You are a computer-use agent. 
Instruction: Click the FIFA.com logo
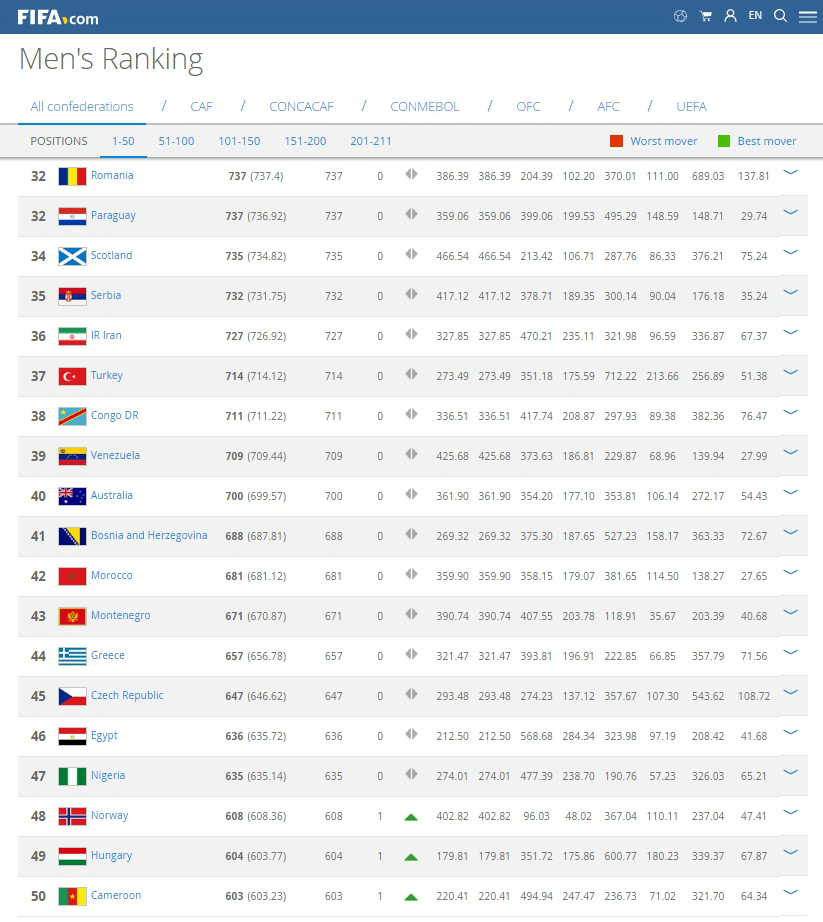coord(57,17)
